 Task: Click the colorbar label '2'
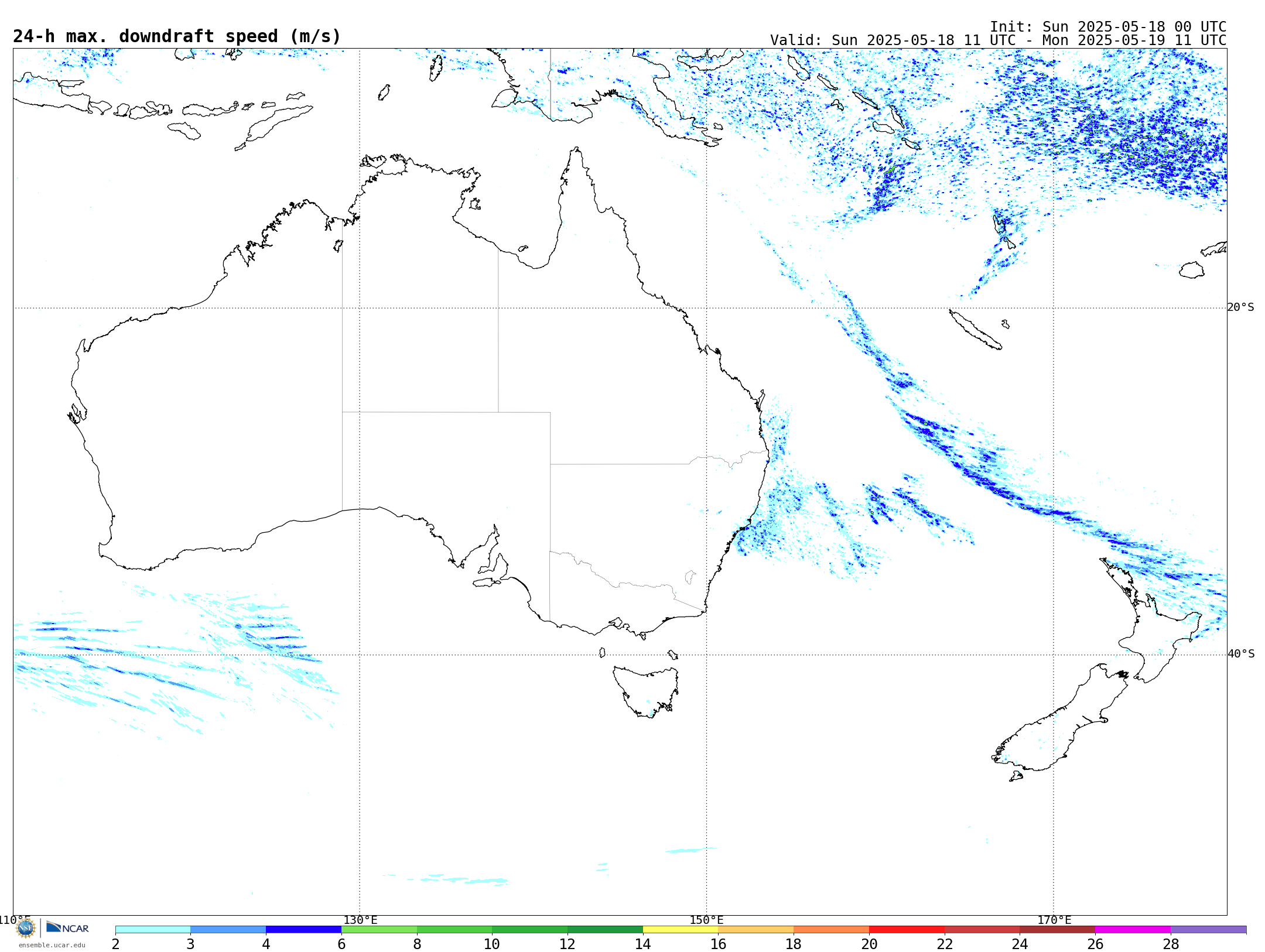pos(115,944)
